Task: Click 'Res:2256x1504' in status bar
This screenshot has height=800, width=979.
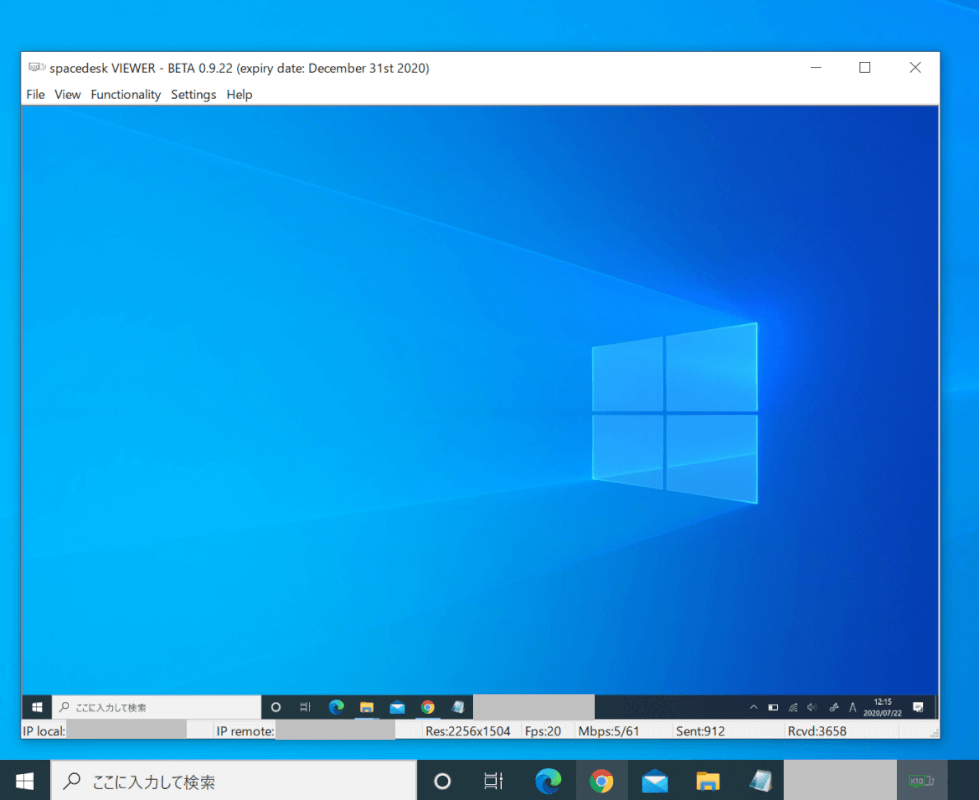Action: [x=468, y=731]
